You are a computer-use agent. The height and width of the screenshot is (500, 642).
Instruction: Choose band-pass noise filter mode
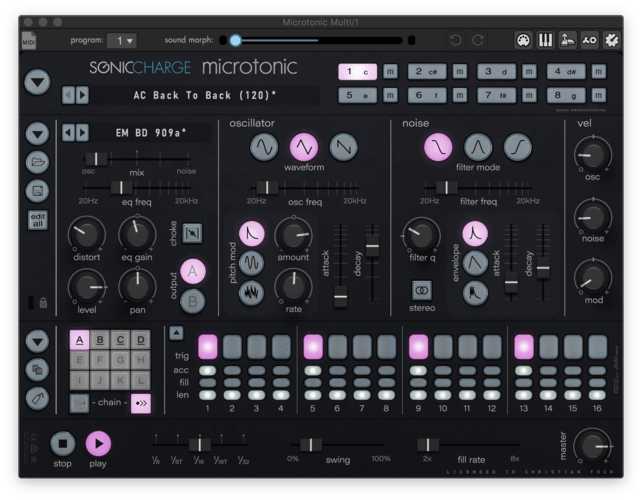[x=478, y=147]
